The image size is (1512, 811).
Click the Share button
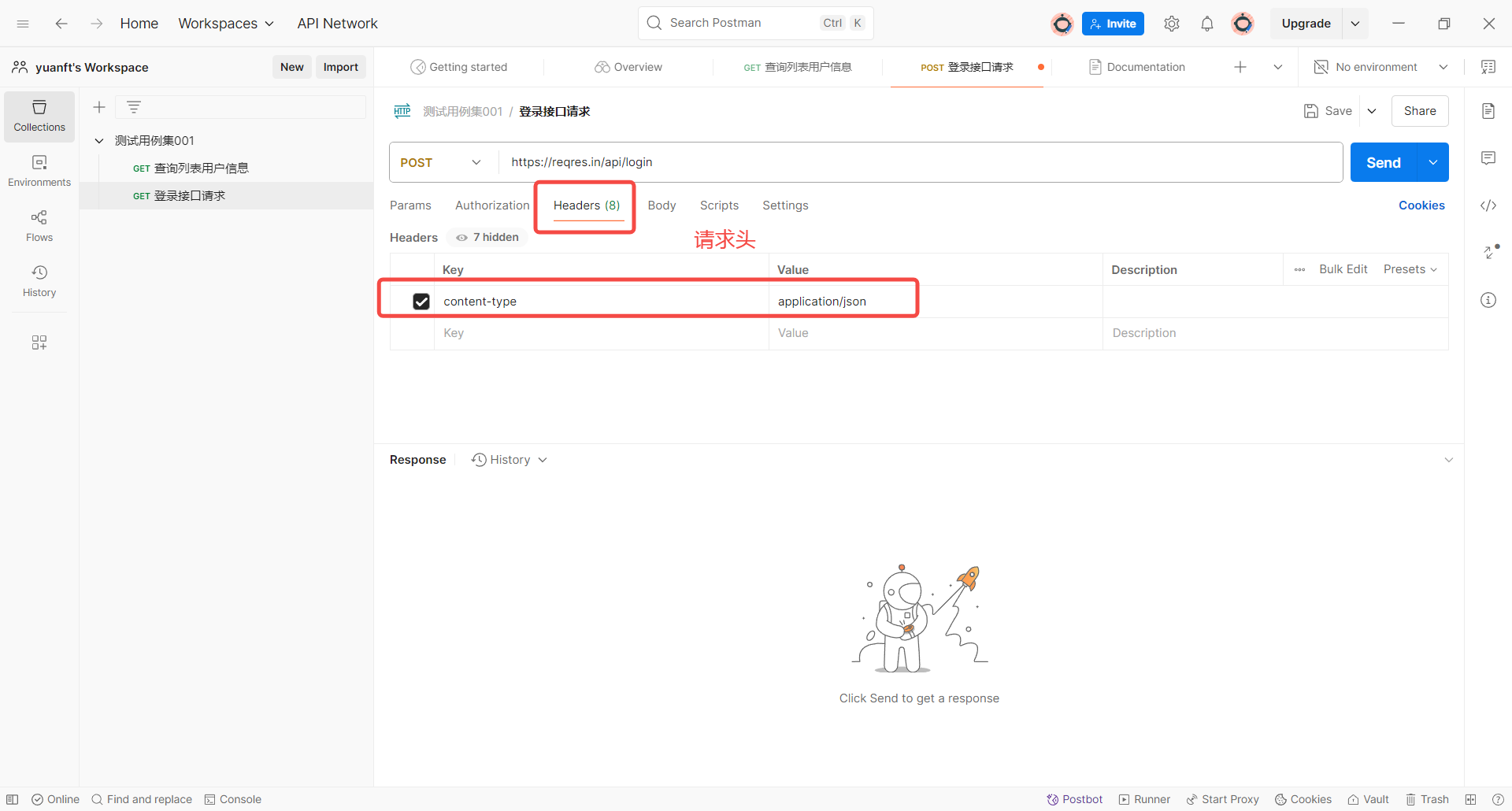(1420, 111)
